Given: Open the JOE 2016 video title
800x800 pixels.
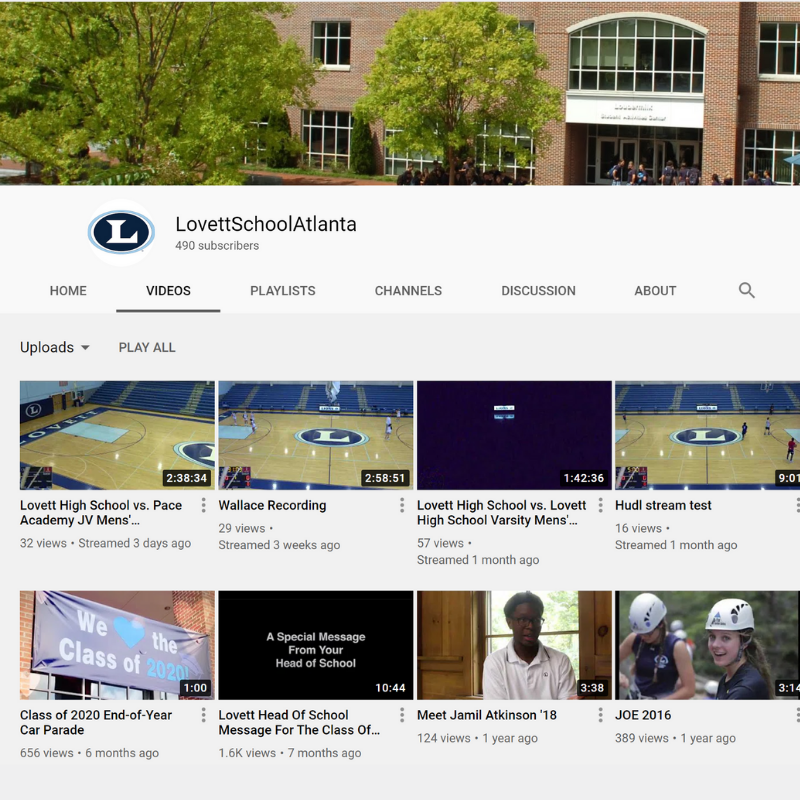Looking at the screenshot, I should pos(643,715).
